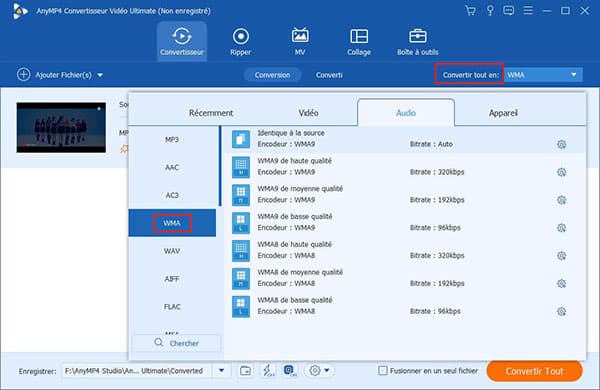Image resolution: width=600 pixels, height=390 pixels.
Task: Select WMA8 de haute qualité preset
Action: [406, 250]
